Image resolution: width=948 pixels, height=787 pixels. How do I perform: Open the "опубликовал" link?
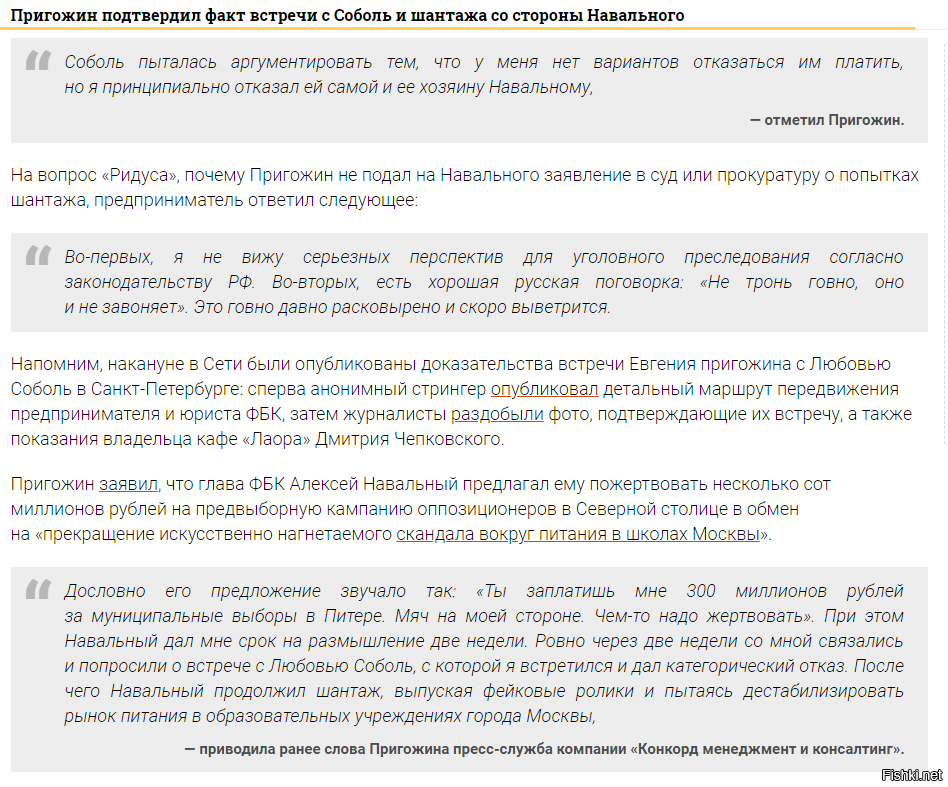(x=544, y=389)
